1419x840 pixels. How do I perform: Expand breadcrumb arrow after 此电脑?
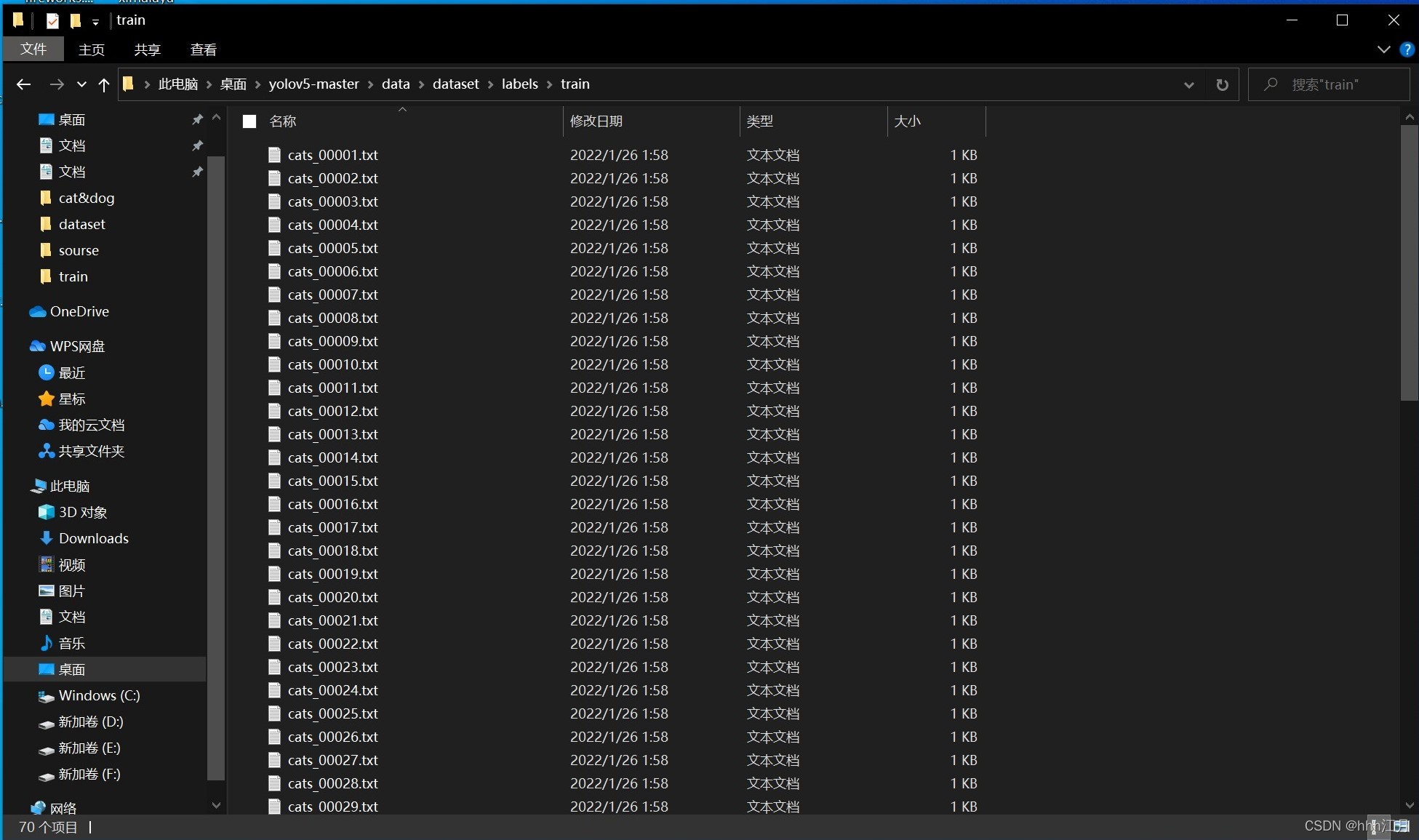tap(209, 84)
